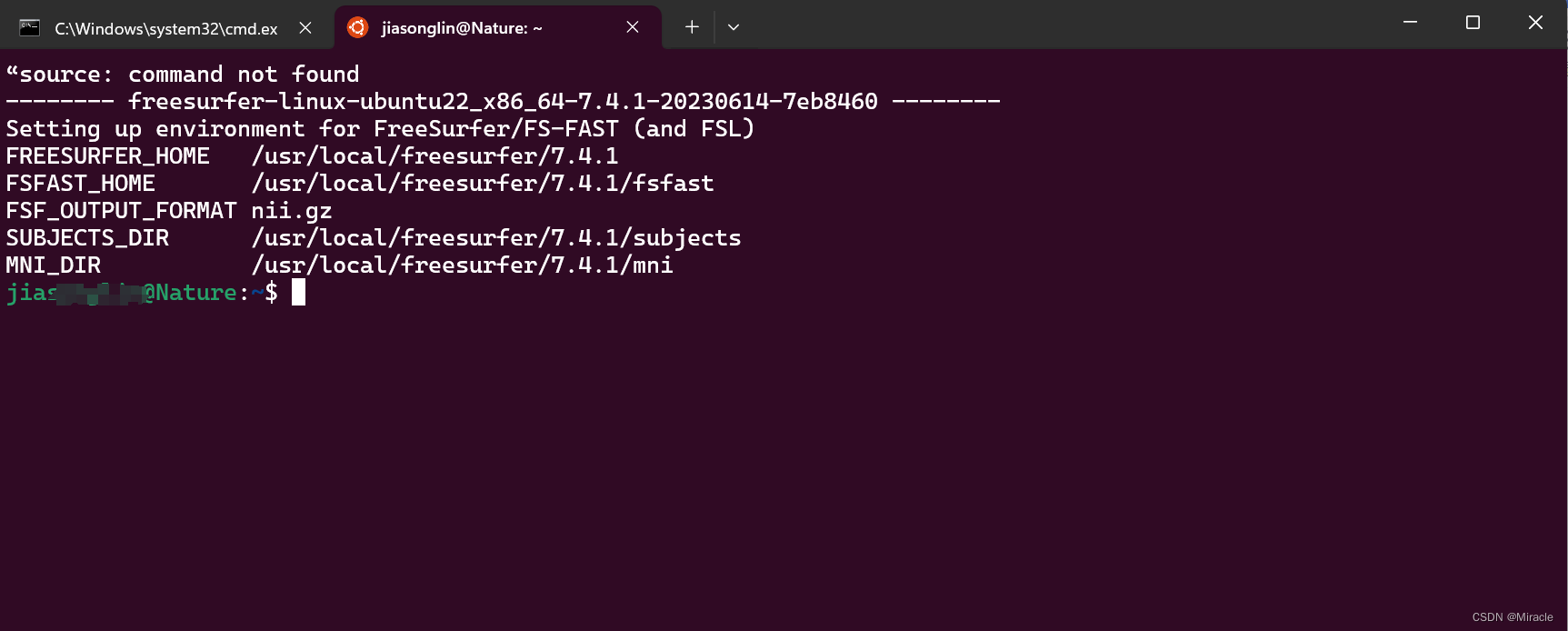
Task: Click the tilde symbol in the Ubuntu tab title
Action: pos(538,28)
